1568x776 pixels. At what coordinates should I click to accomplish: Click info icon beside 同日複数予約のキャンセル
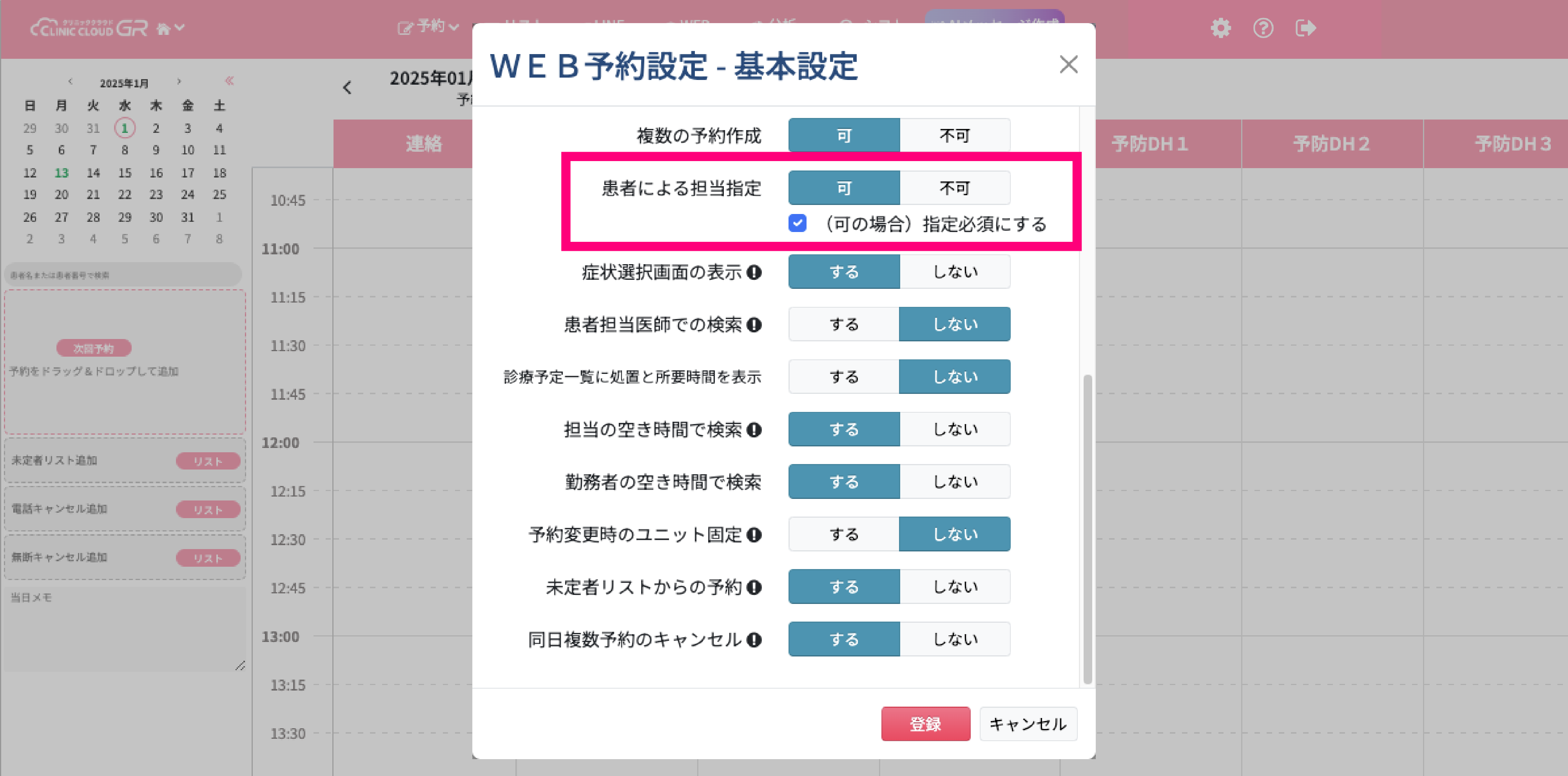pos(754,640)
